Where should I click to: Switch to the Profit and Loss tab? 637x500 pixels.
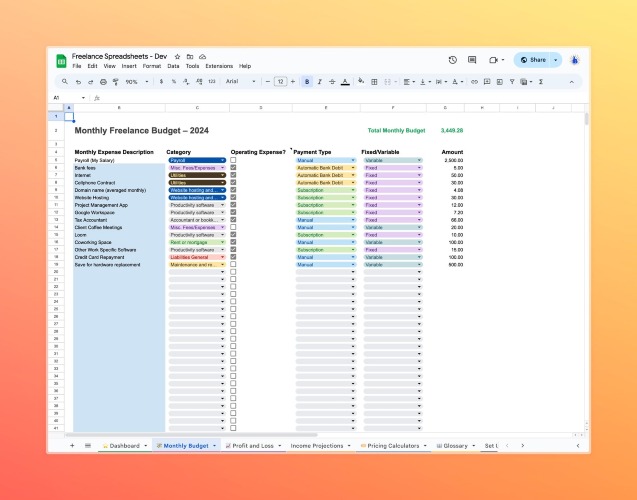point(253,446)
